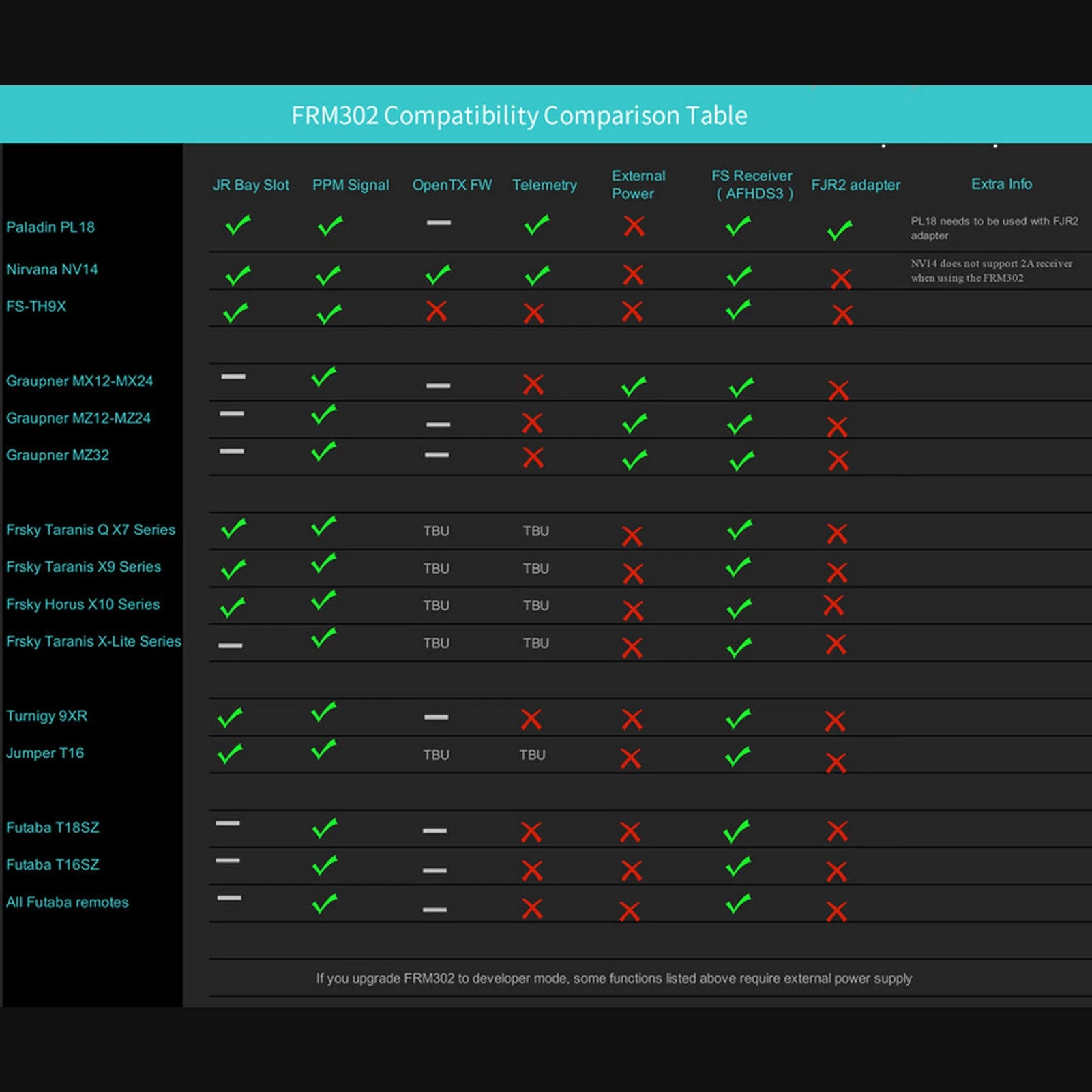
Task: Select the 'Paladin PL18' row label
Action: pos(50,227)
